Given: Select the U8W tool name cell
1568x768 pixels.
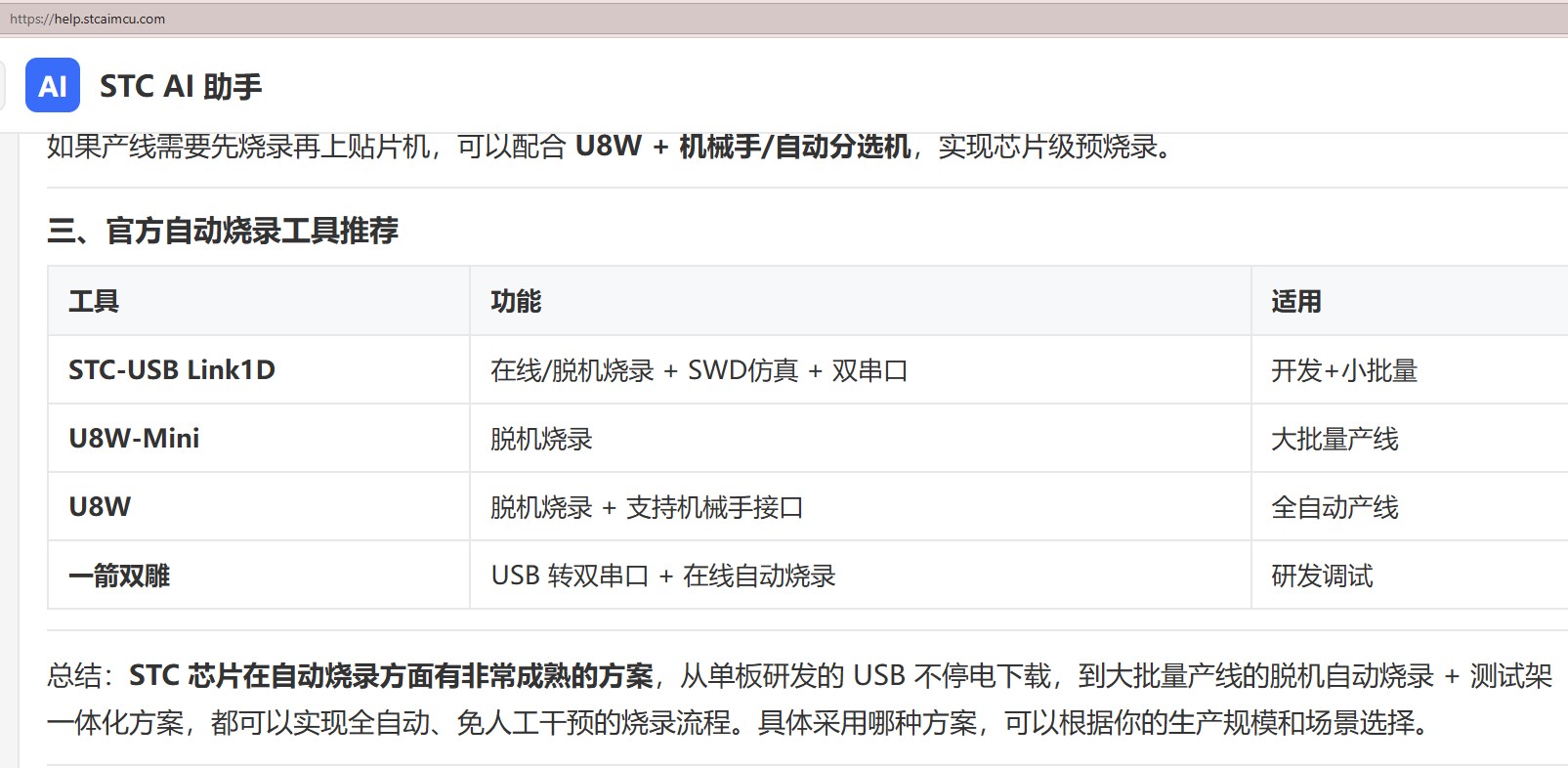Looking at the screenshot, I should click(x=259, y=507).
